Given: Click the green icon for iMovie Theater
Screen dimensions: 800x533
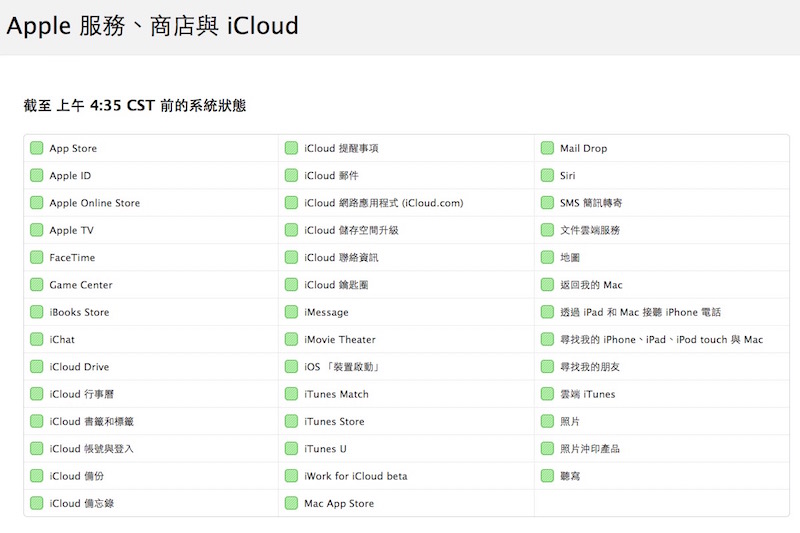Looking at the screenshot, I should pyautogui.click(x=291, y=339).
